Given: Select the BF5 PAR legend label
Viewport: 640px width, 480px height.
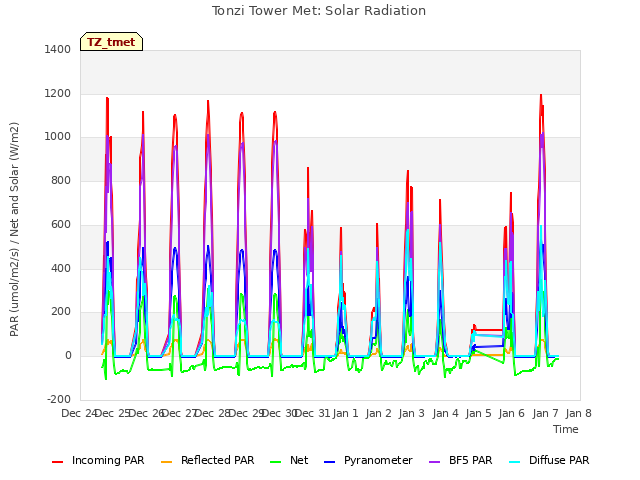Looking at the screenshot, I should pyautogui.click(x=471, y=460).
